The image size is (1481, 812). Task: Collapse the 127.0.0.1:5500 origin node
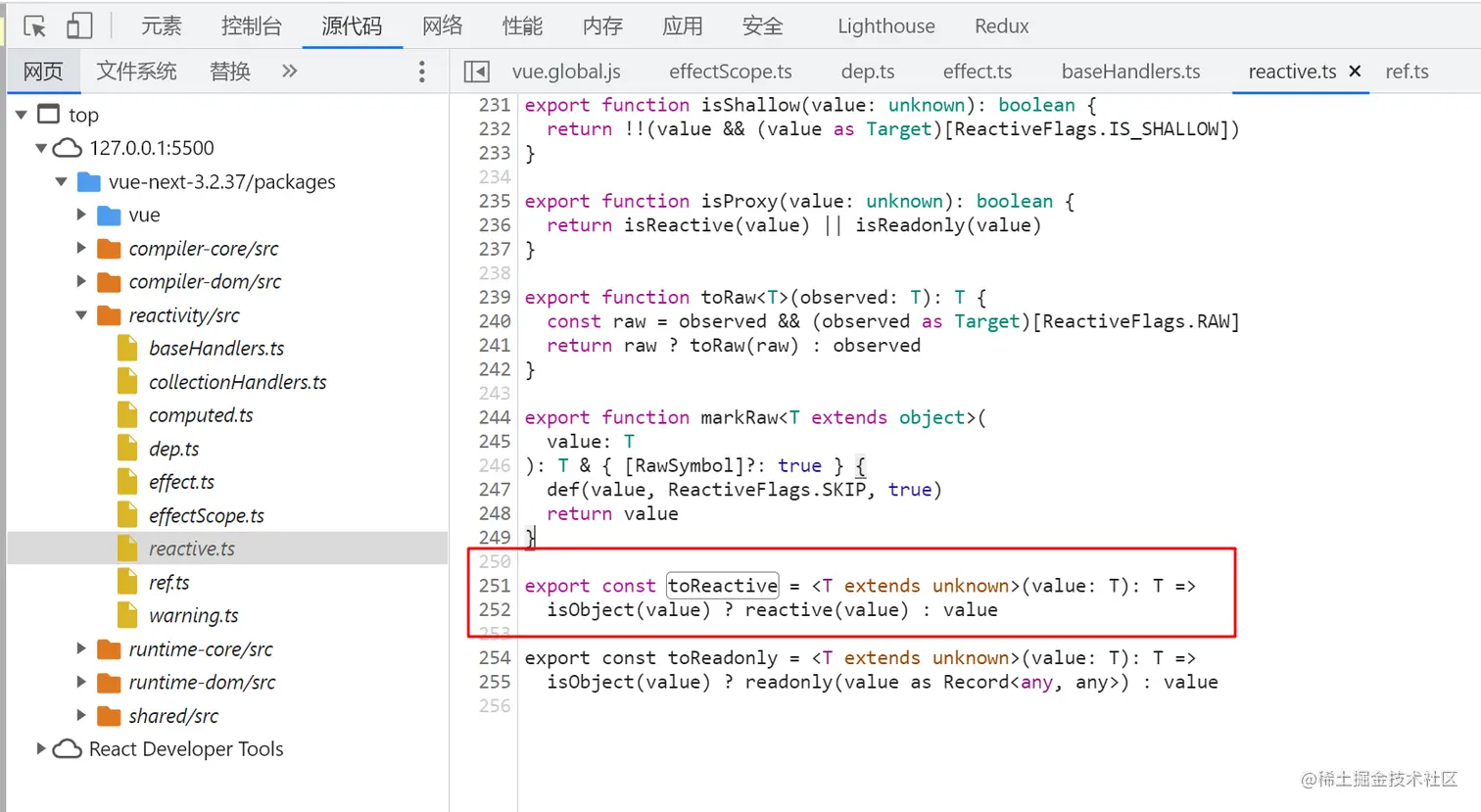tap(41, 148)
